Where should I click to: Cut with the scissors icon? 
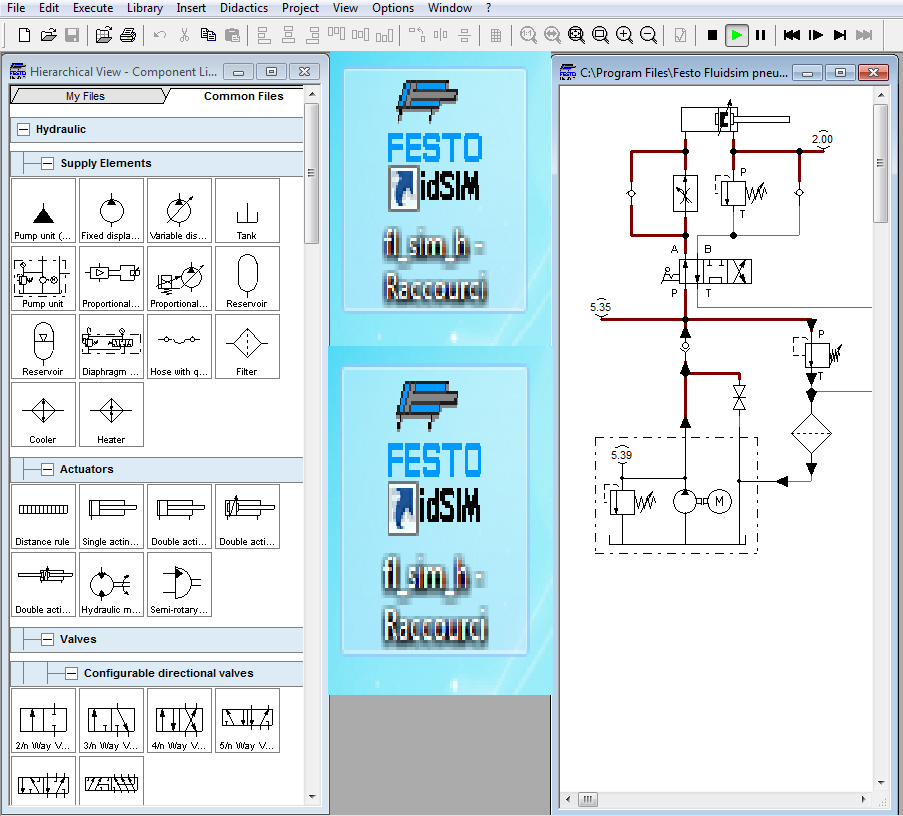pos(184,35)
